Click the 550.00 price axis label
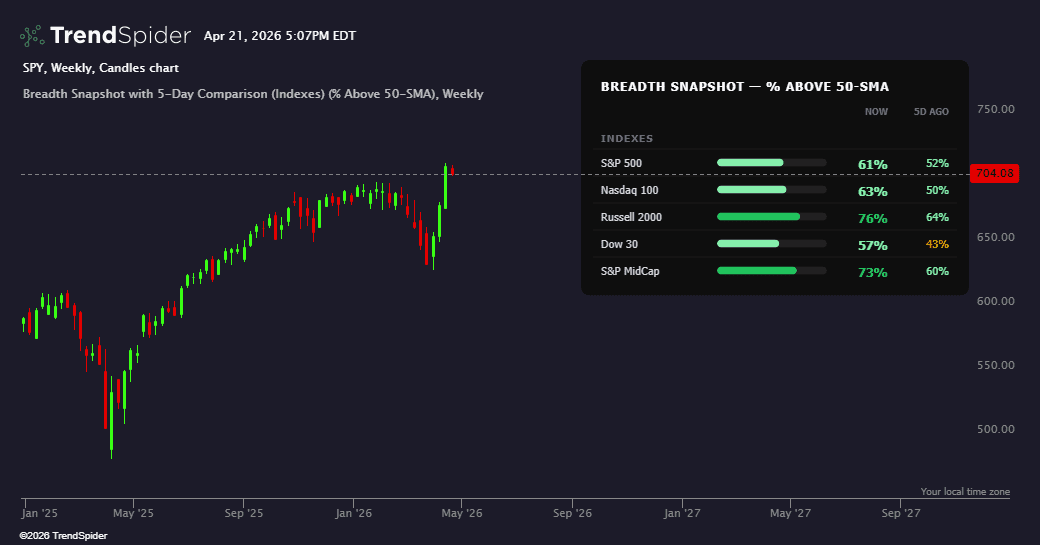1040x545 pixels. click(x=996, y=365)
